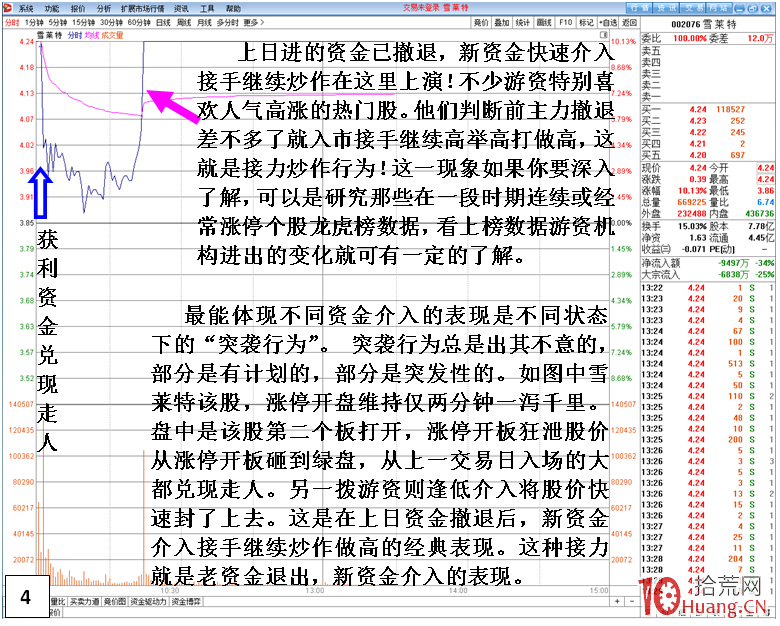Switch to the 60分钟 chart tab
This screenshot has width=780, height=626.
pyautogui.click(x=139, y=22)
